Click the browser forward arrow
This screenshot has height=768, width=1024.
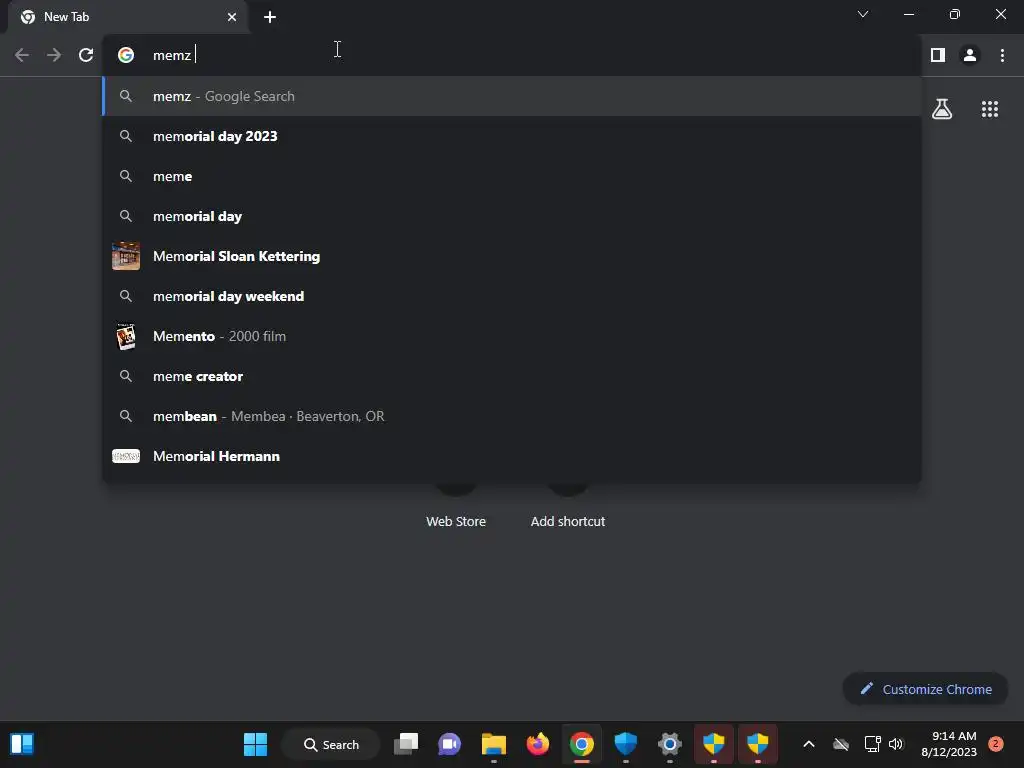click(x=54, y=55)
